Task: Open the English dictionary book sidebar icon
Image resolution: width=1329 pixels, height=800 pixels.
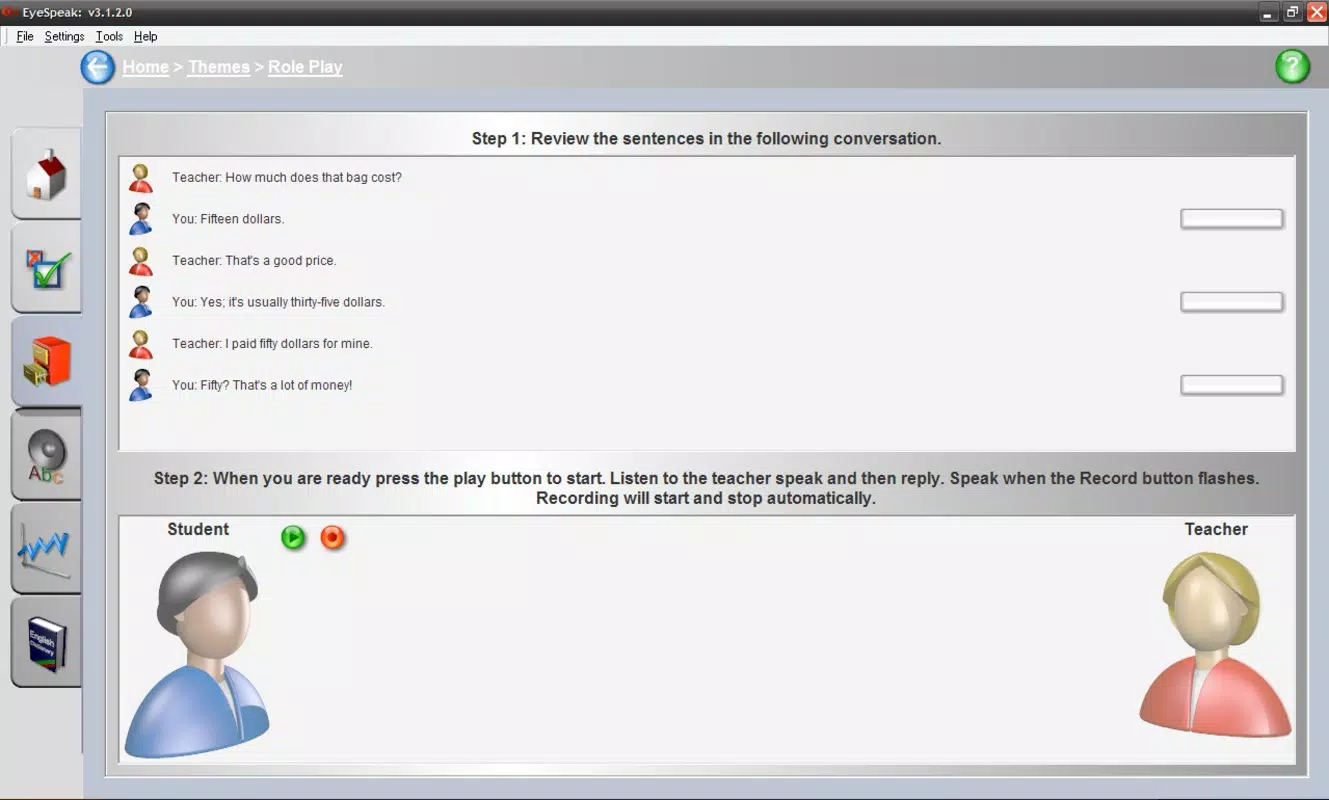Action: coord(46,643)
